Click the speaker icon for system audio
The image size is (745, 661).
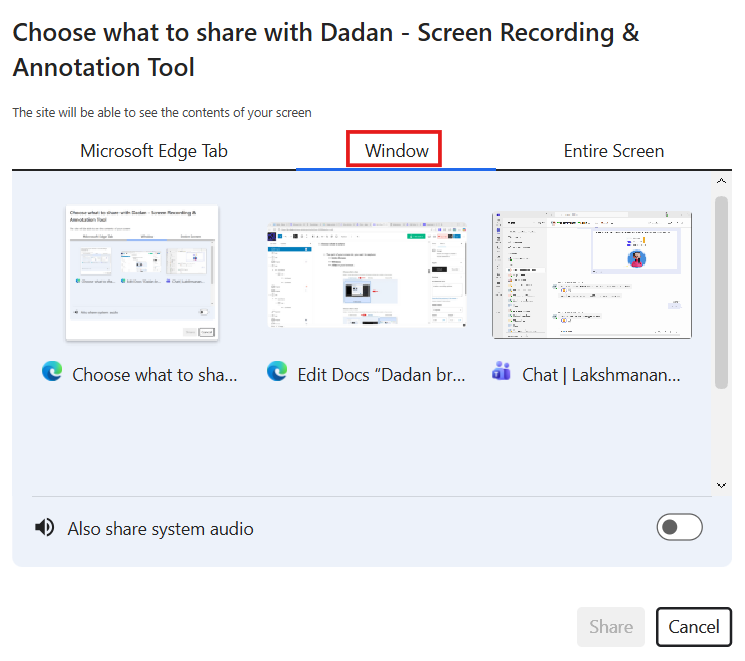44,527
